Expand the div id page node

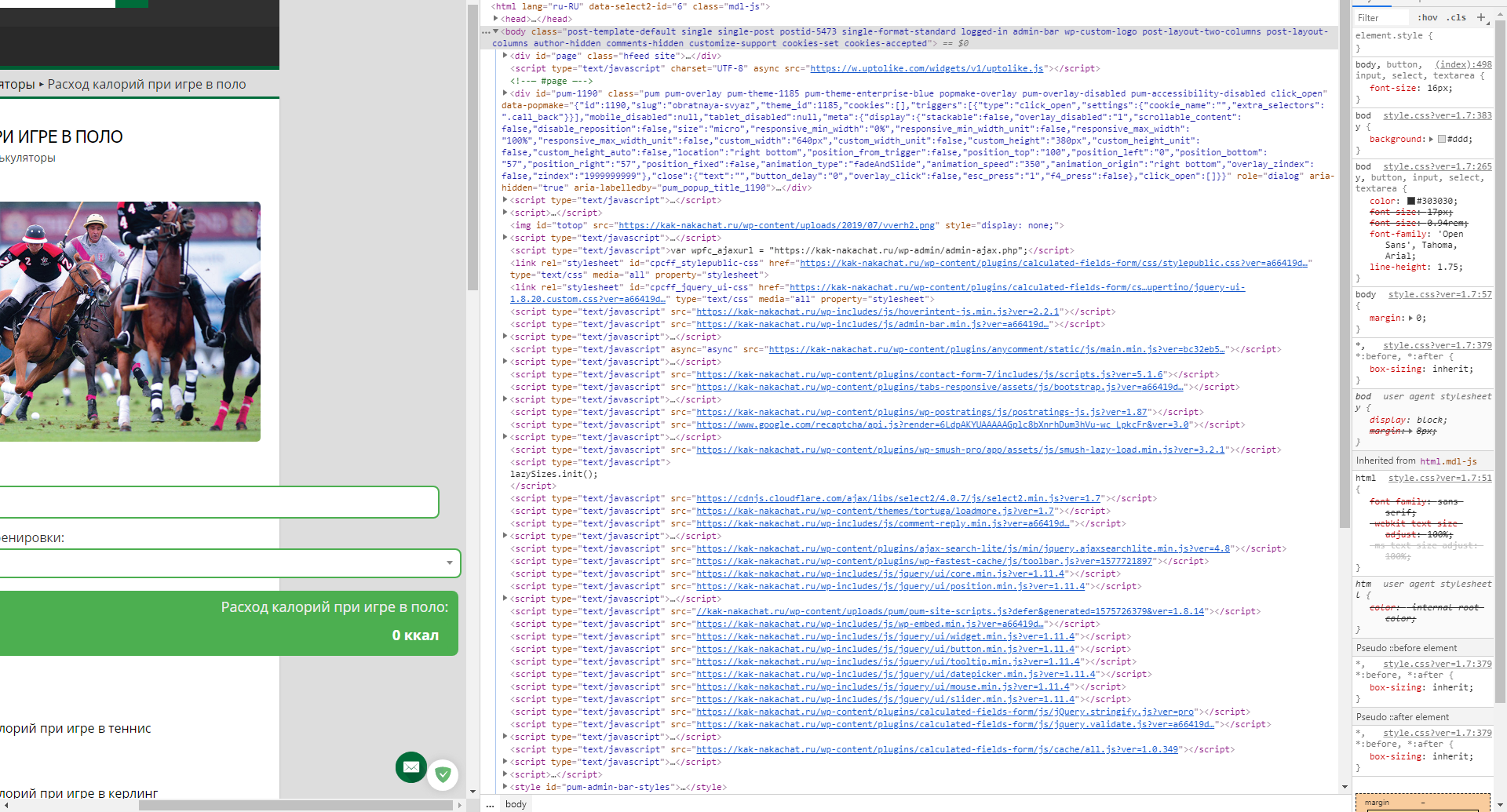pos(505,56)
